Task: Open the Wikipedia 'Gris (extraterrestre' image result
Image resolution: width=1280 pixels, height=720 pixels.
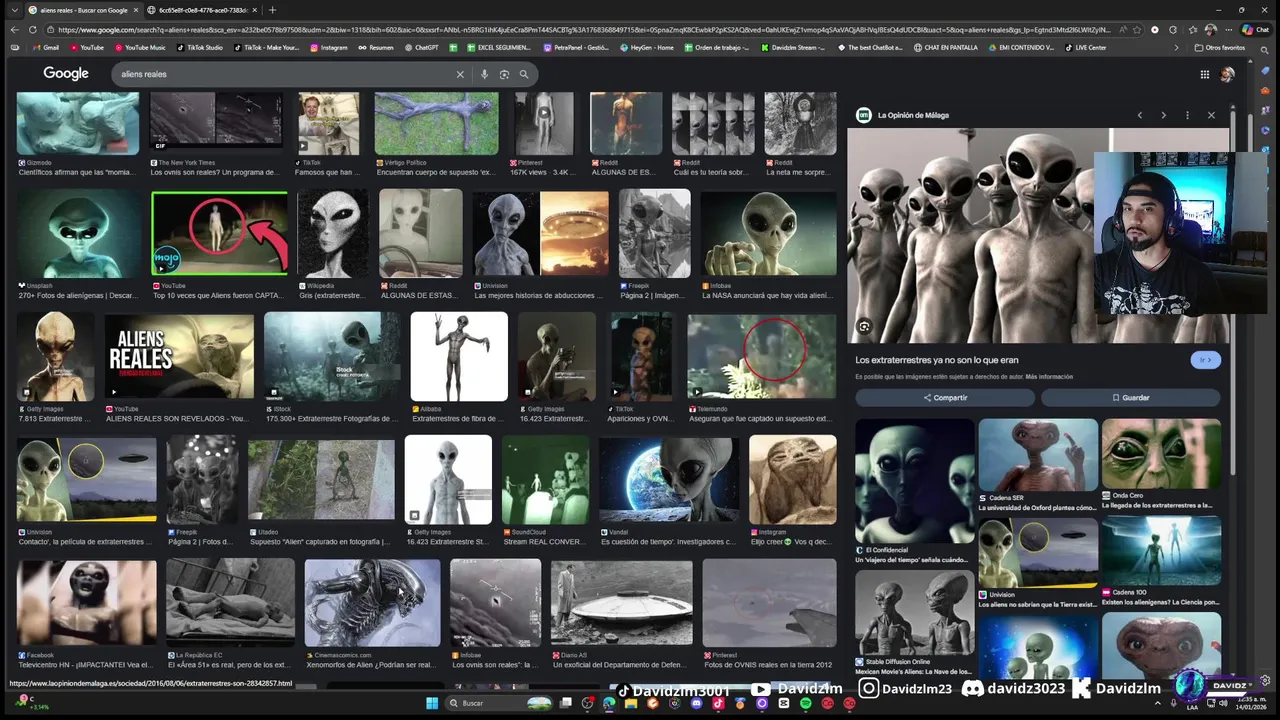Action: point(332,234)
